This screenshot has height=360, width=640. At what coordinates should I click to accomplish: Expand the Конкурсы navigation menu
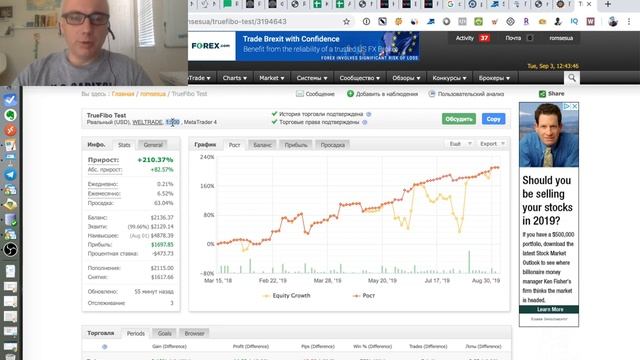(x=449, y=78)
